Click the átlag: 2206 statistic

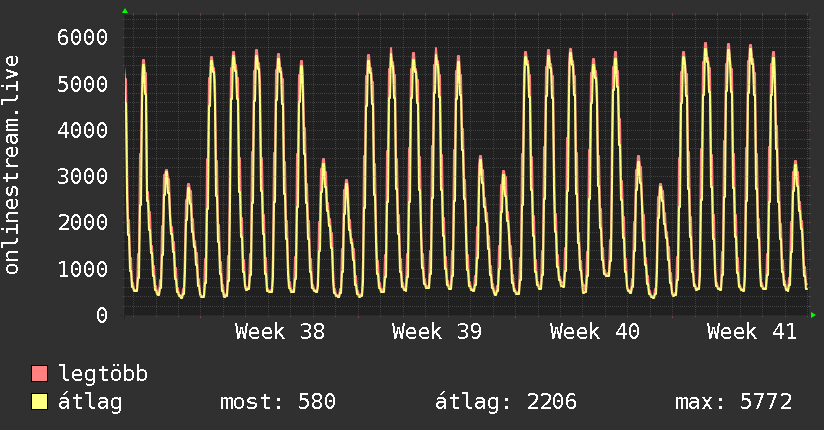506,402
